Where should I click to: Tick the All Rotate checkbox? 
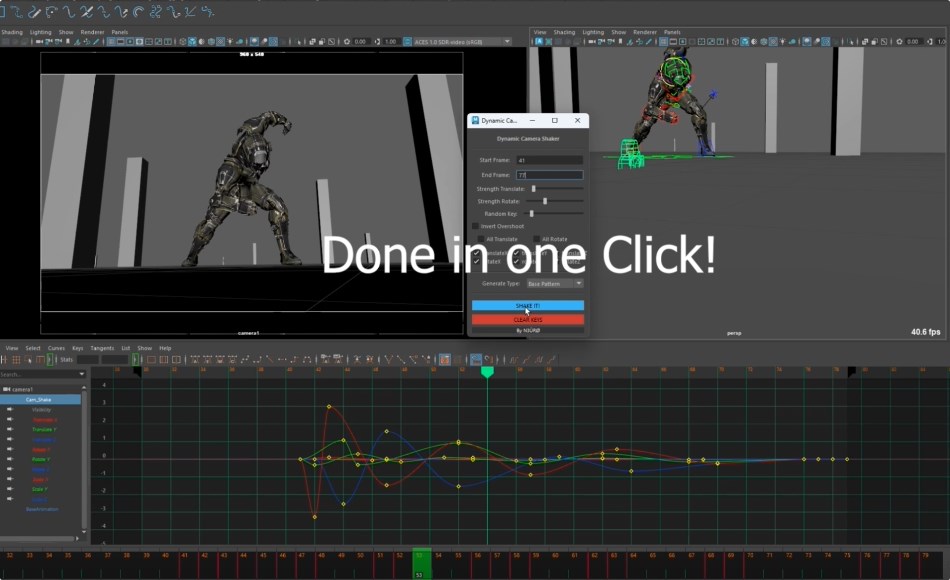point(537,239)
